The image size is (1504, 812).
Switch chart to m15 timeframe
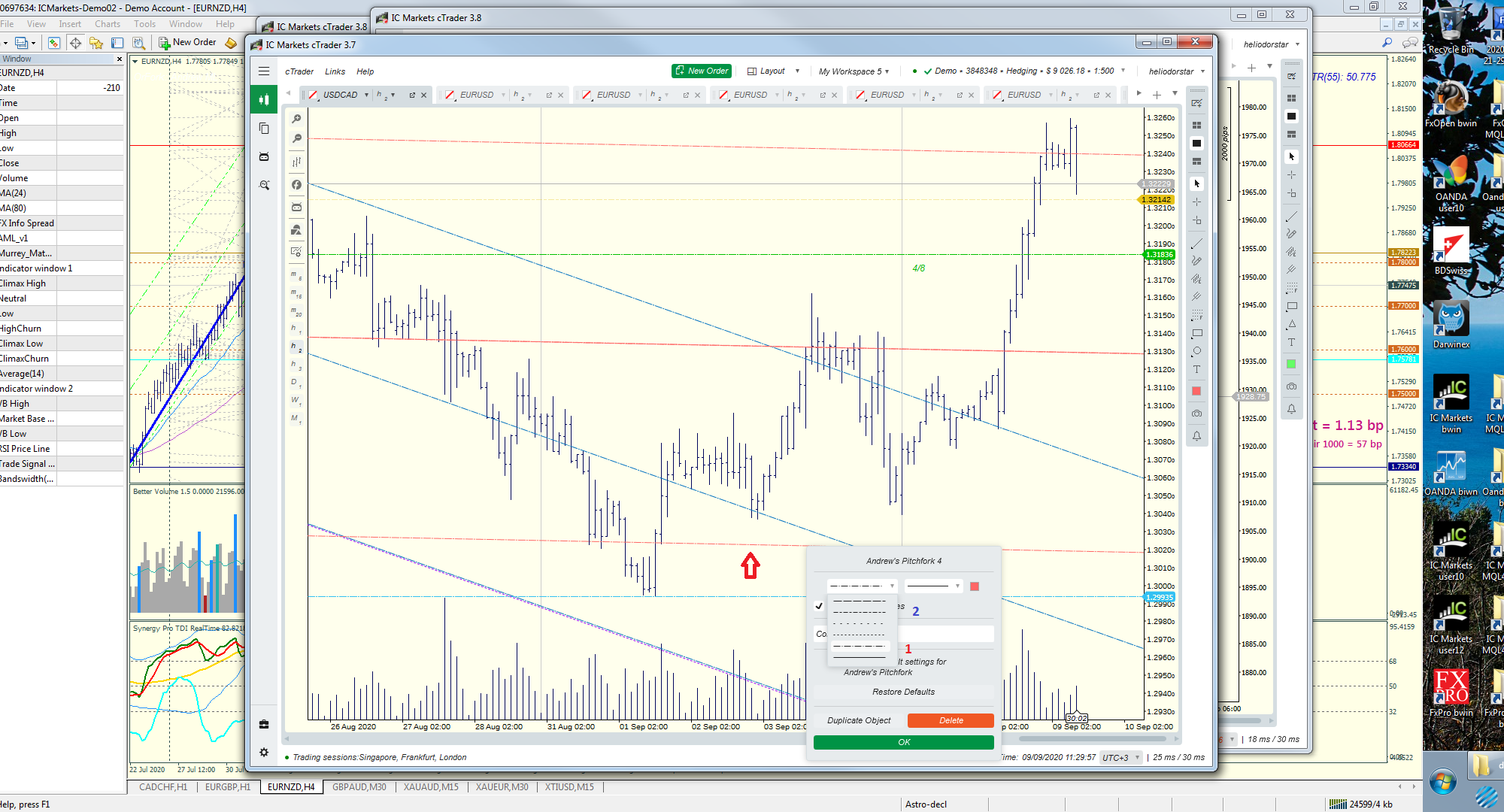[x=296, y=293]
